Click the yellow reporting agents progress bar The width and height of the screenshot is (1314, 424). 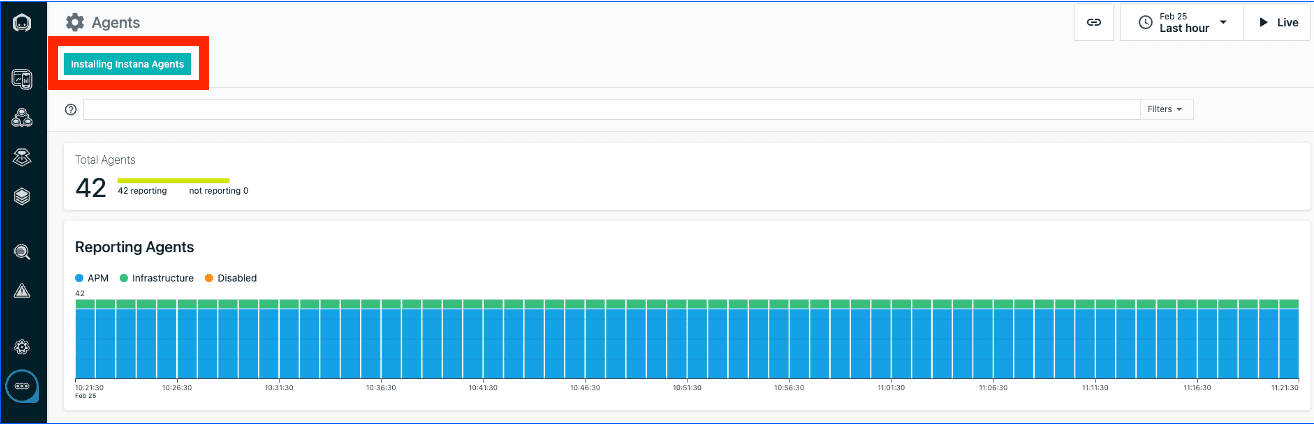click(x=173, y=180)
